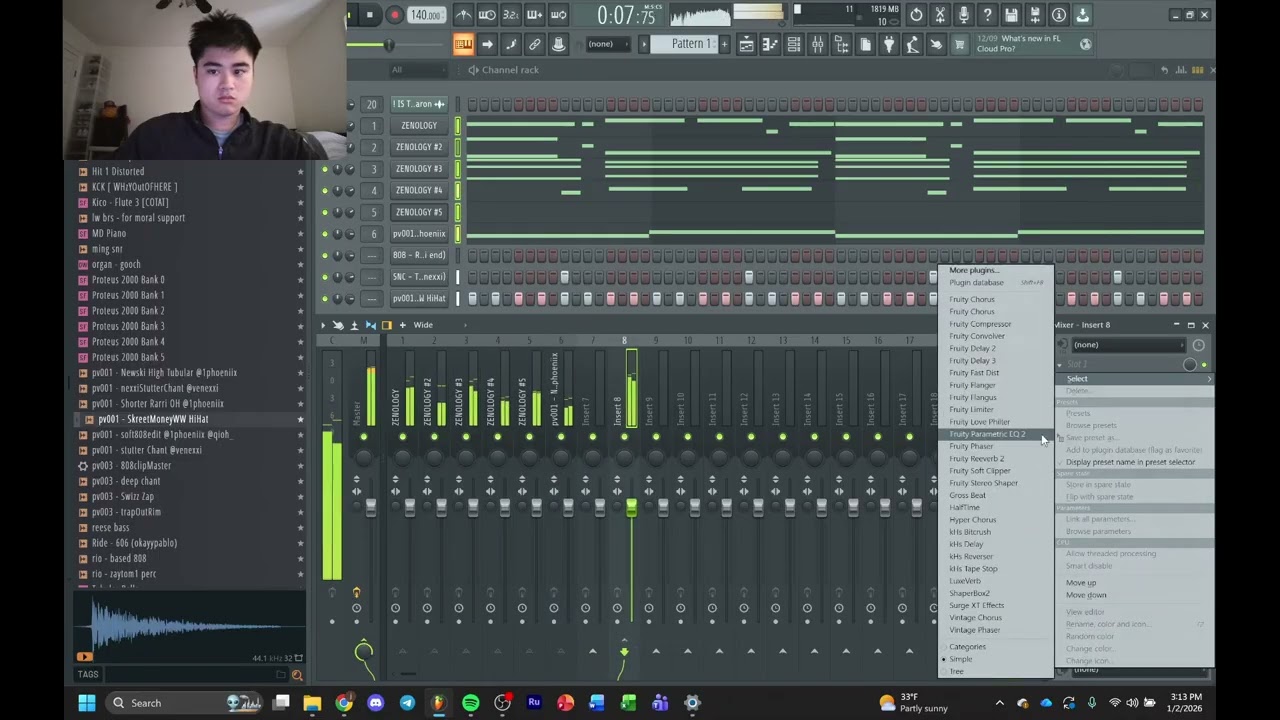Choose Fruity Reeverb 2 from plugin list
This screenshot has height=720, width=1280.
996,459
